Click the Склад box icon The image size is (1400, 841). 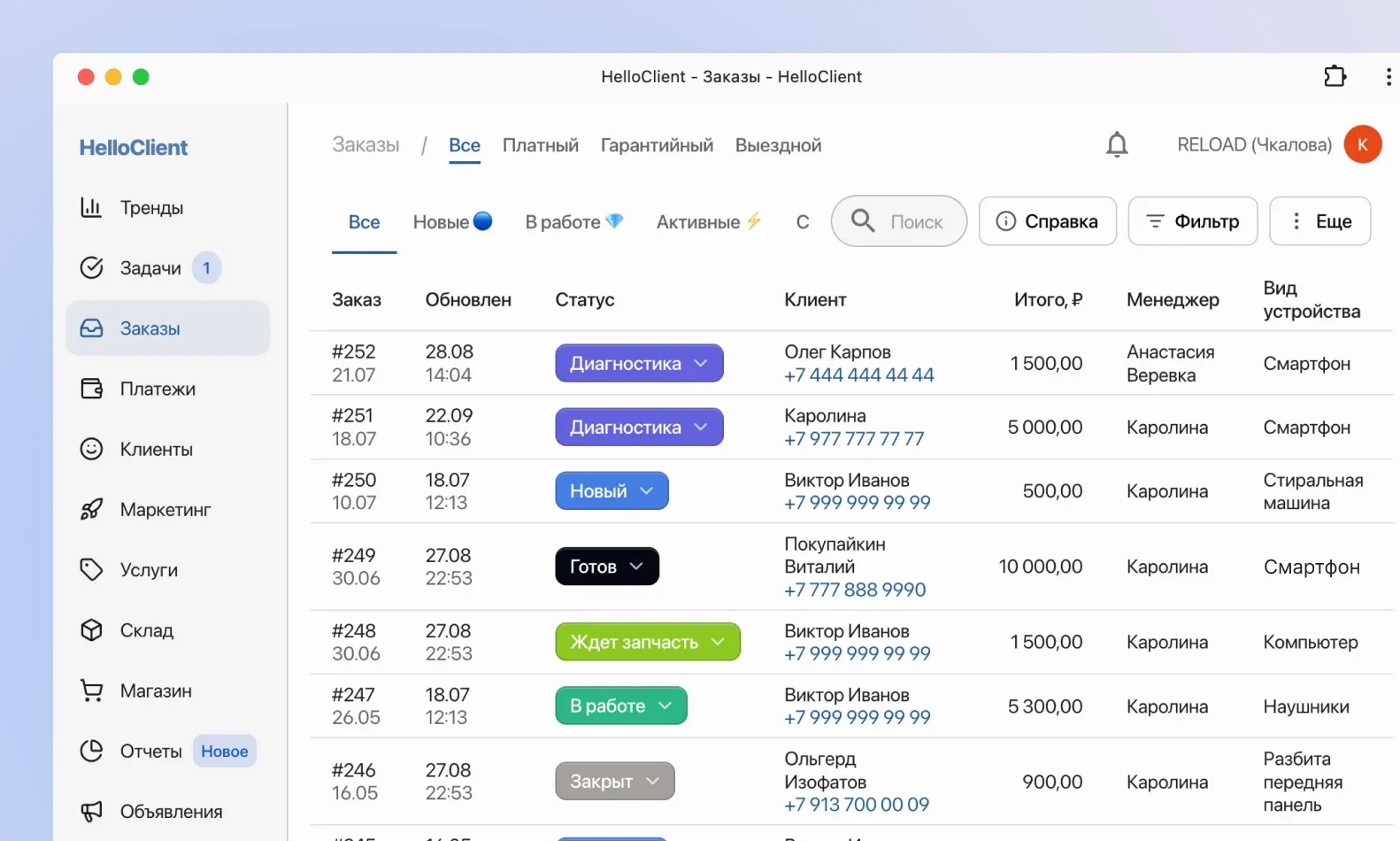coord(91,629)
